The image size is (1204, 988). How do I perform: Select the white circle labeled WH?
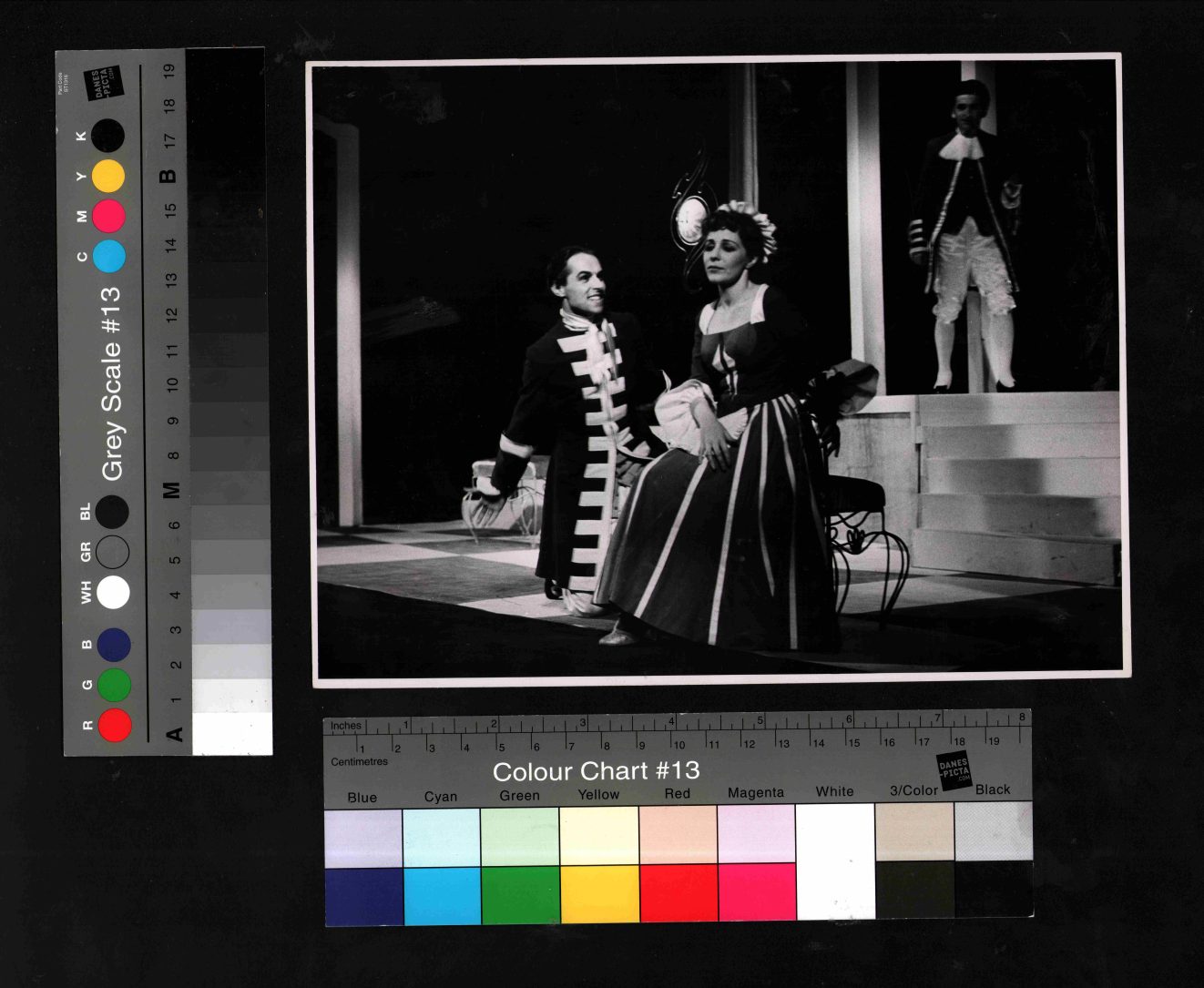point(113,592)
